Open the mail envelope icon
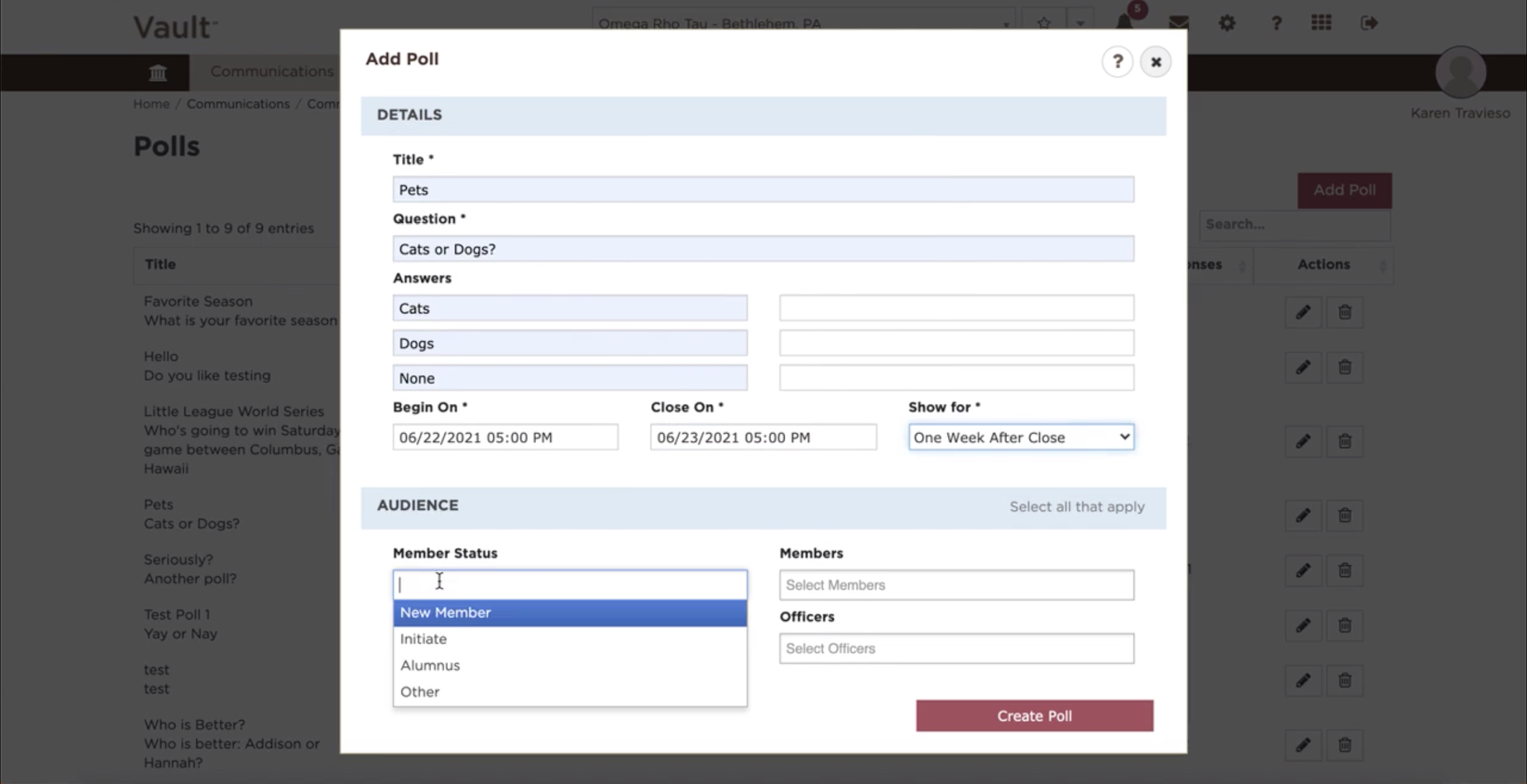 pos(1179,22)
